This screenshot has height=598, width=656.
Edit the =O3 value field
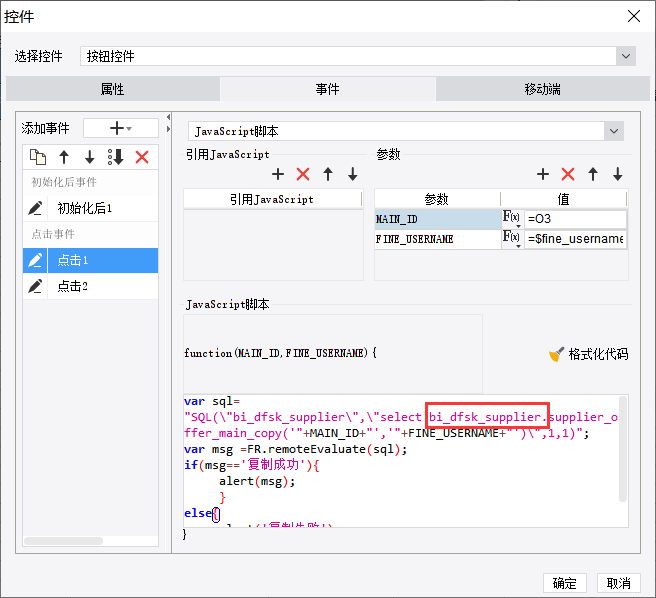[575, 219]
